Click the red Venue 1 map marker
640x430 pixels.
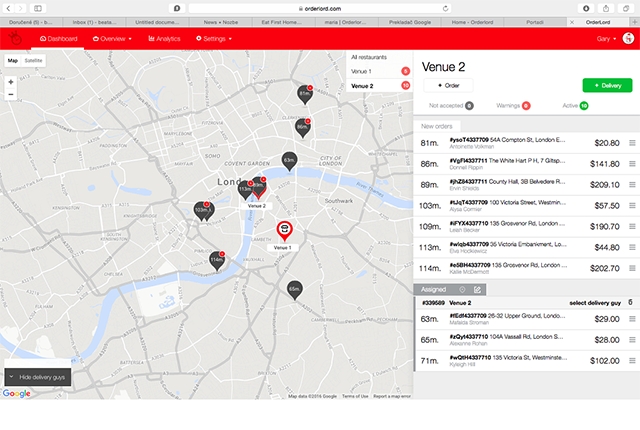[285, 231]
